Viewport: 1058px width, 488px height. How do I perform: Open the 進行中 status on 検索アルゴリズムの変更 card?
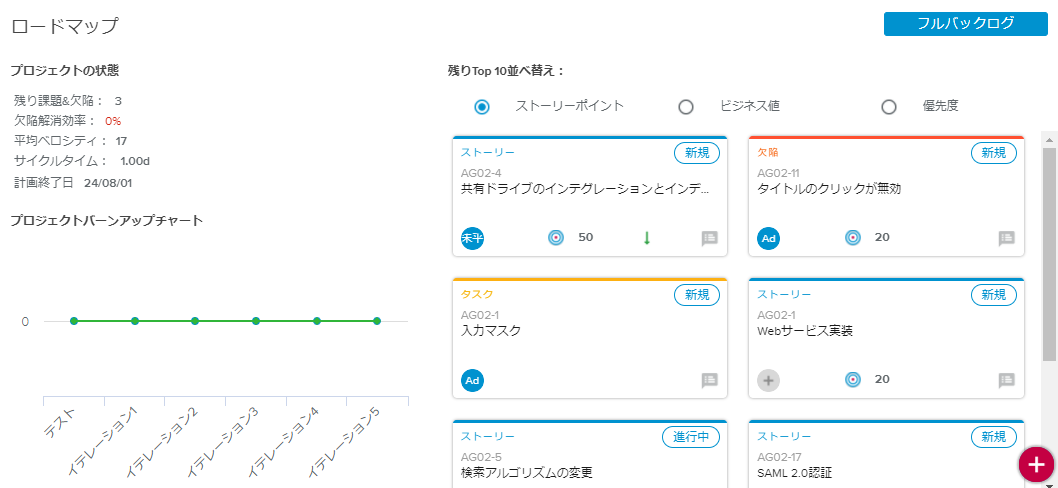click(691, 437)
